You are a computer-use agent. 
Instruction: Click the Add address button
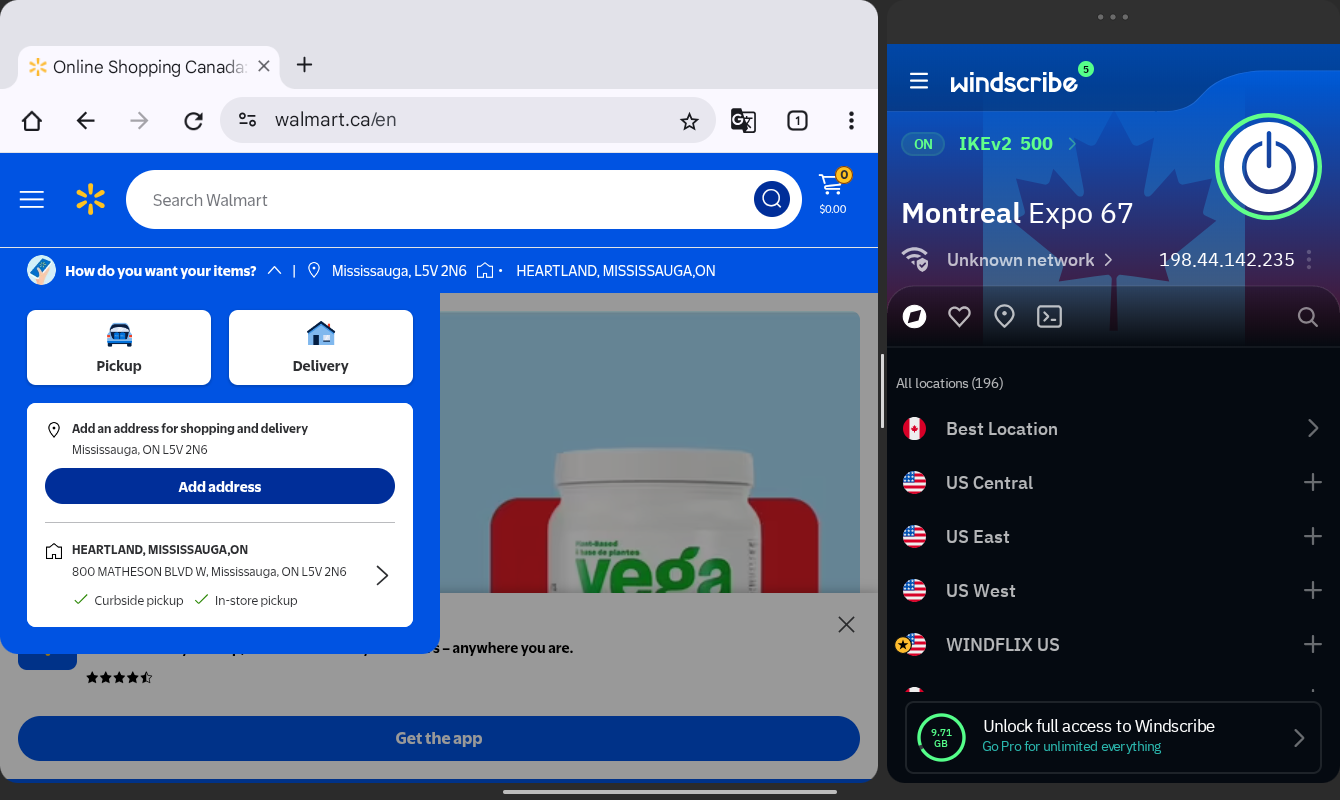tap(220, 486)
